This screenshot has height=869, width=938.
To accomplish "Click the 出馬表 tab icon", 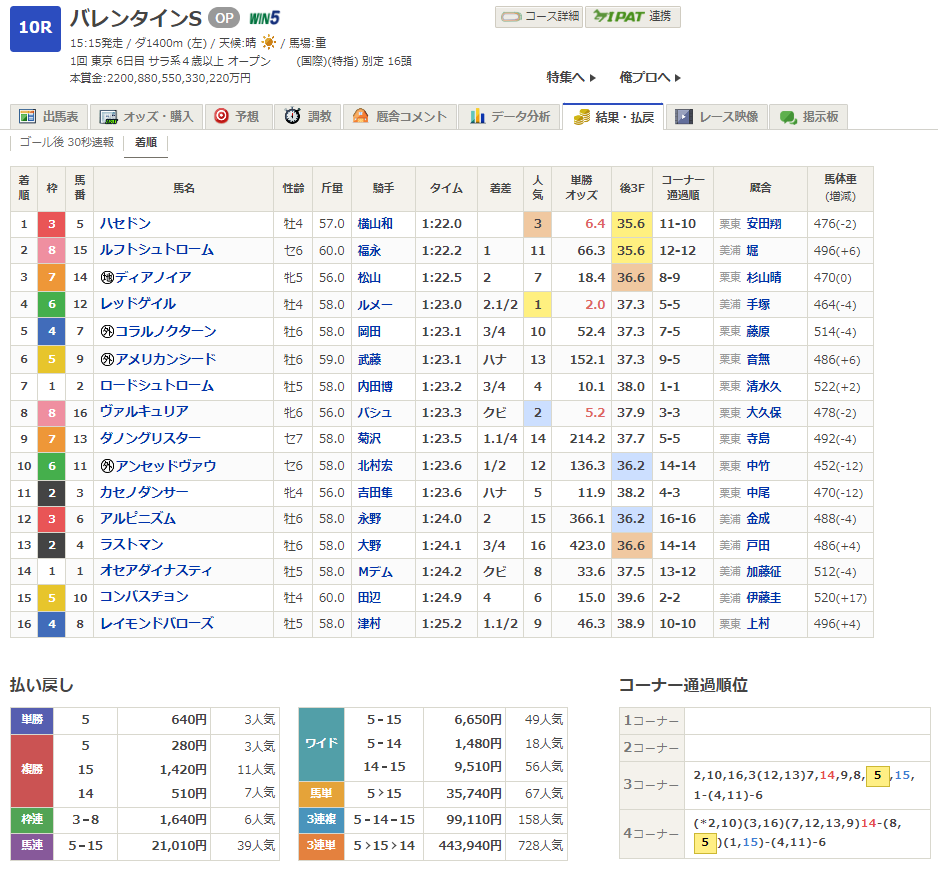I will pyautogui.click(x=27, y=117).
